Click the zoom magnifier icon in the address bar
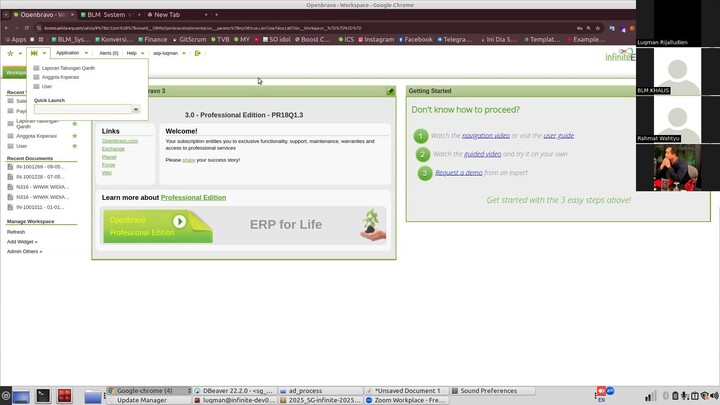Viewport: 720px width, 405px height. (x=589, y=28)
